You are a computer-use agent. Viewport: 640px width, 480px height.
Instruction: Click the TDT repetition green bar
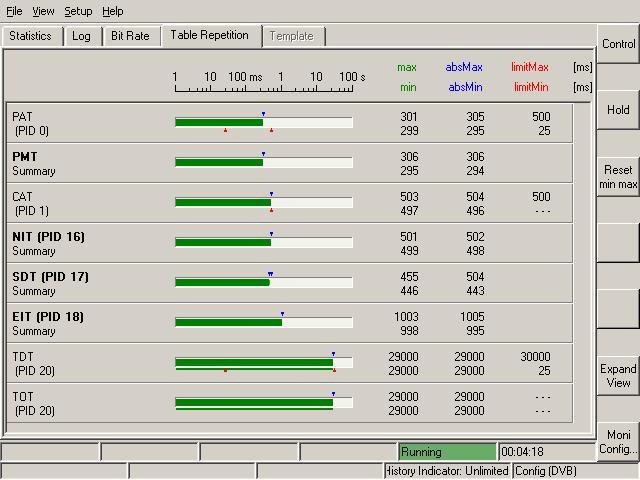(253, 362)
